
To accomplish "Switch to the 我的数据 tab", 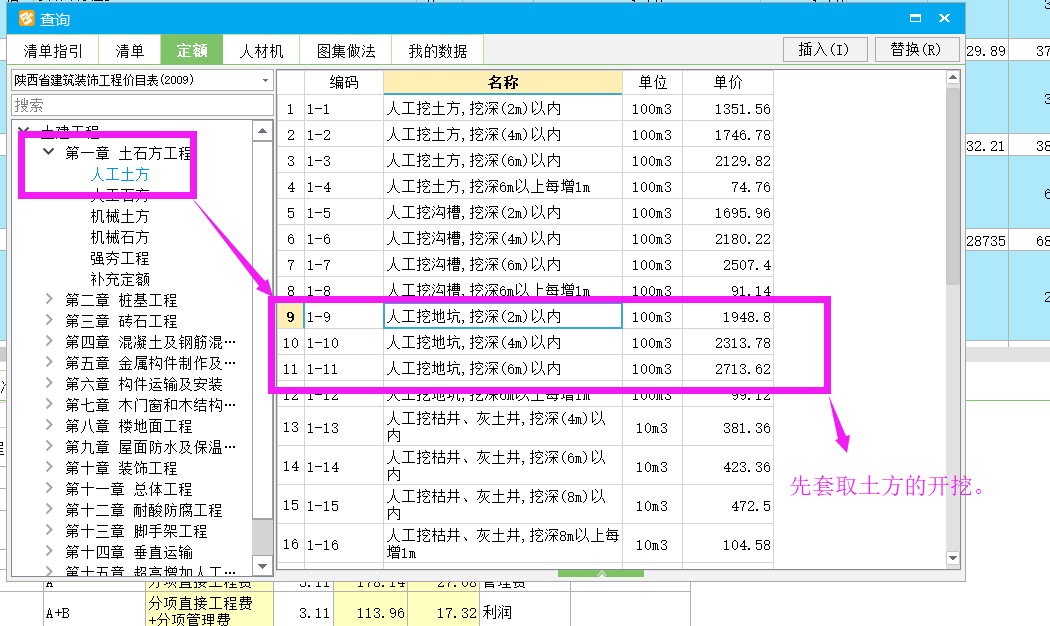I will tap(437, 51).
